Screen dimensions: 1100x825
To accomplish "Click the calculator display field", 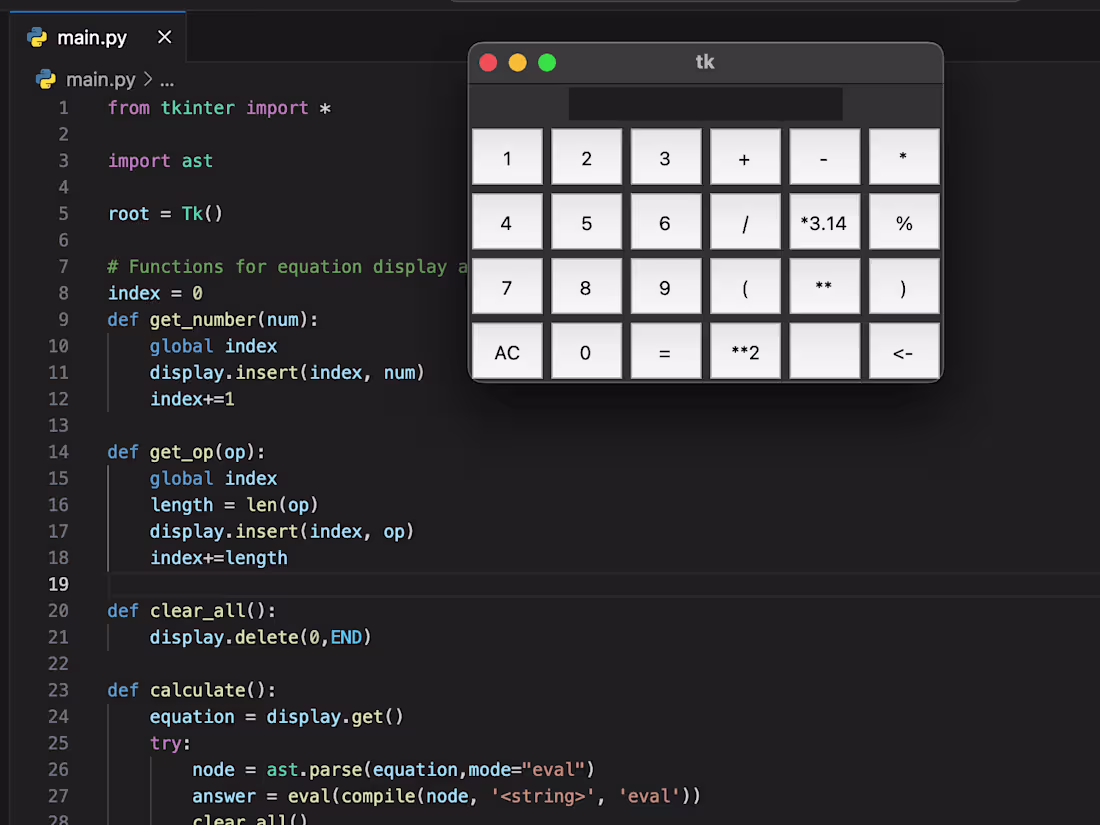I will (x=705, y=103).
